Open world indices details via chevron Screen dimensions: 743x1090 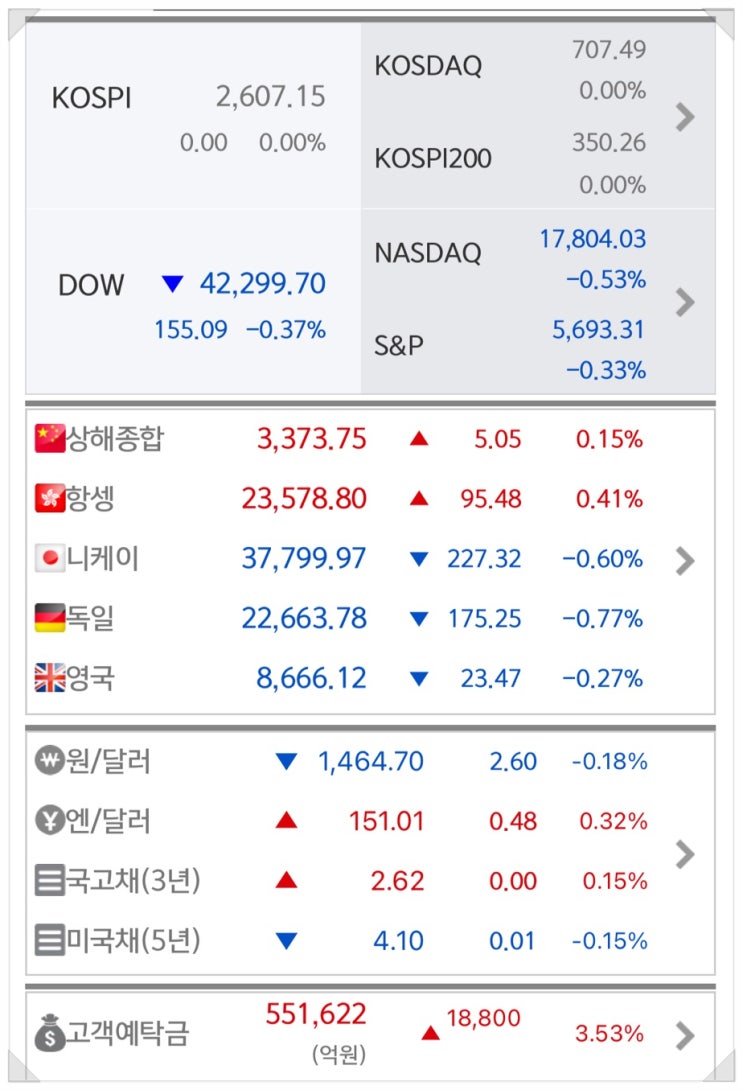pyautogui.click(x=685, y=561)
